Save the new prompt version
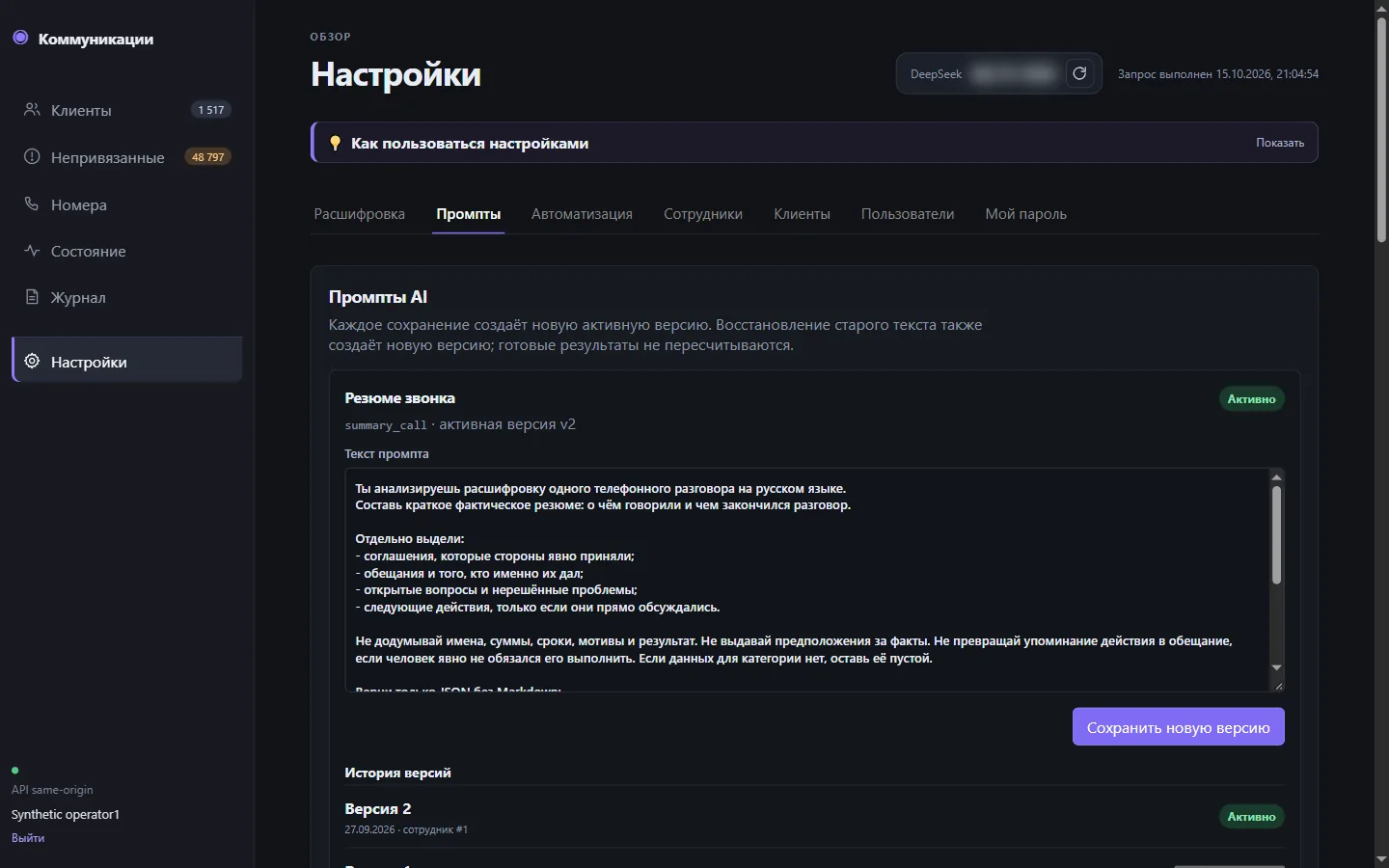The image size is (1389, 868). point(1178,727)
